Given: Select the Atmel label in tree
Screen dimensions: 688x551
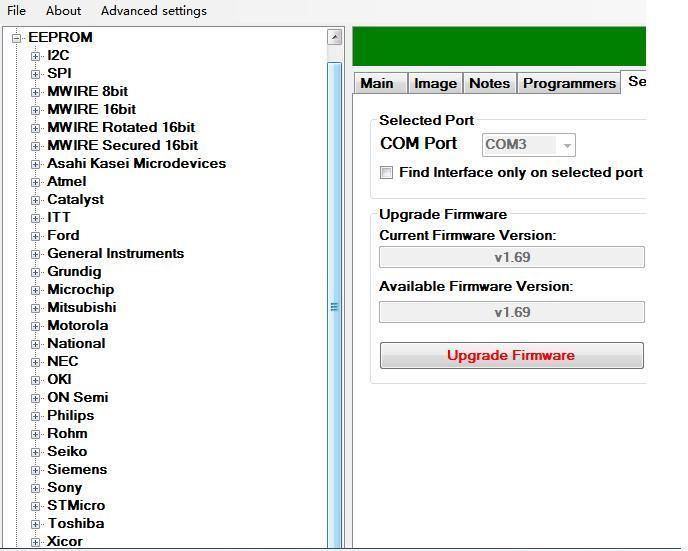Looking at the screenshot, I should coord(66,181).
